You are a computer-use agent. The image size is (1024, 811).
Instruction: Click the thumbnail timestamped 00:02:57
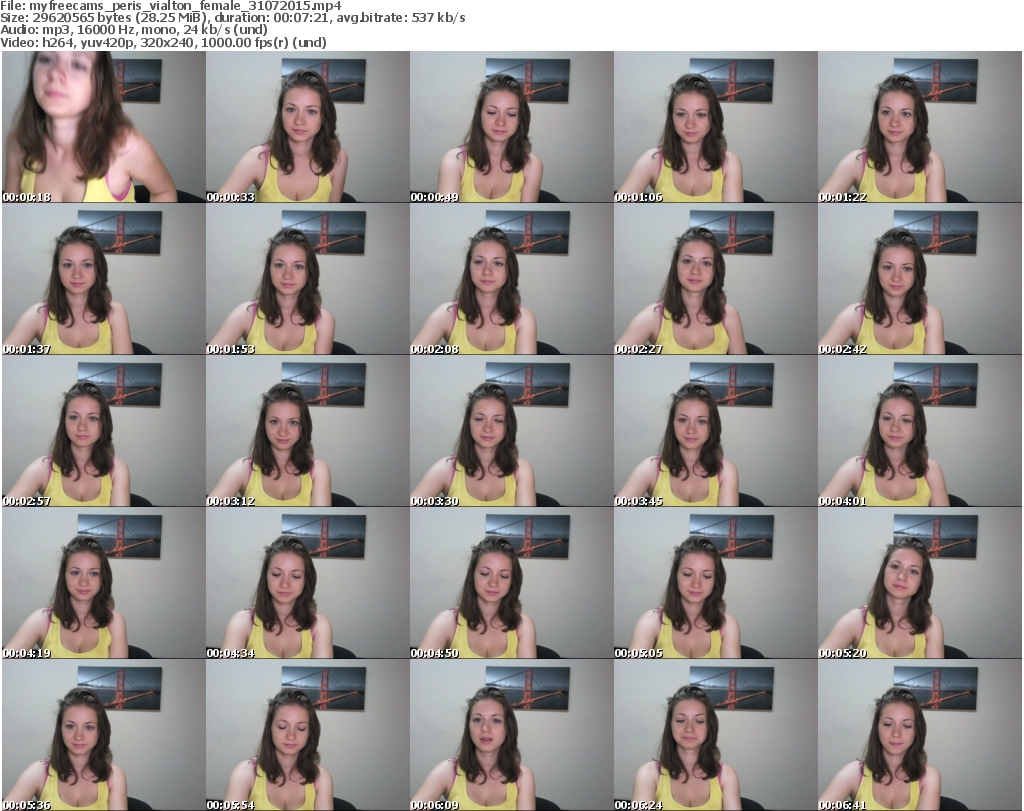click(x=104, y=431)
